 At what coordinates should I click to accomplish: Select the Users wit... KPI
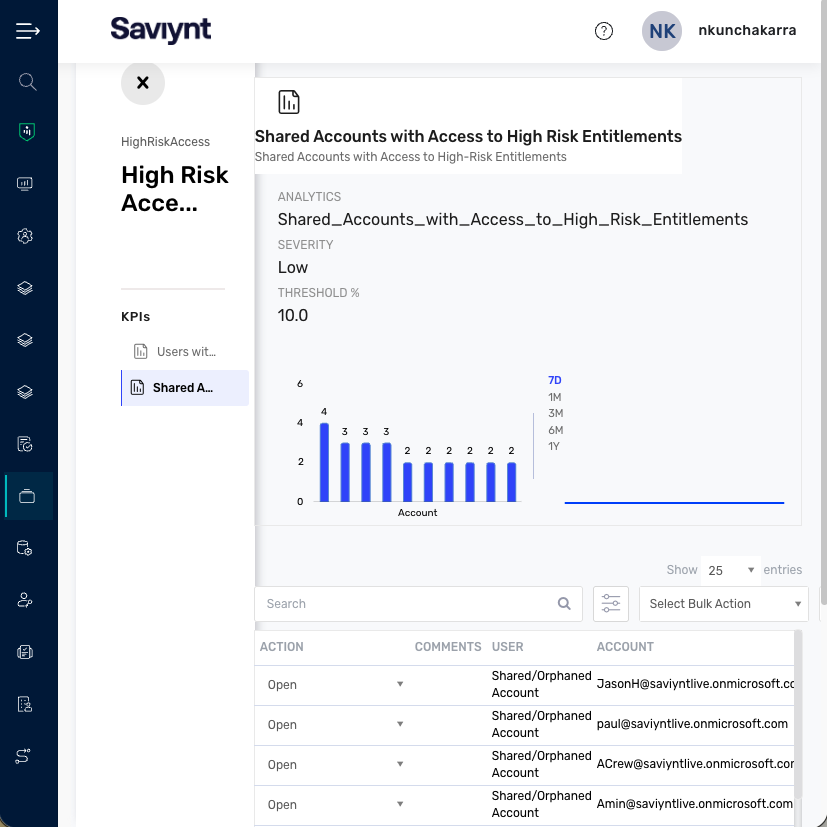pyautogui.click(x=185, y=351)
